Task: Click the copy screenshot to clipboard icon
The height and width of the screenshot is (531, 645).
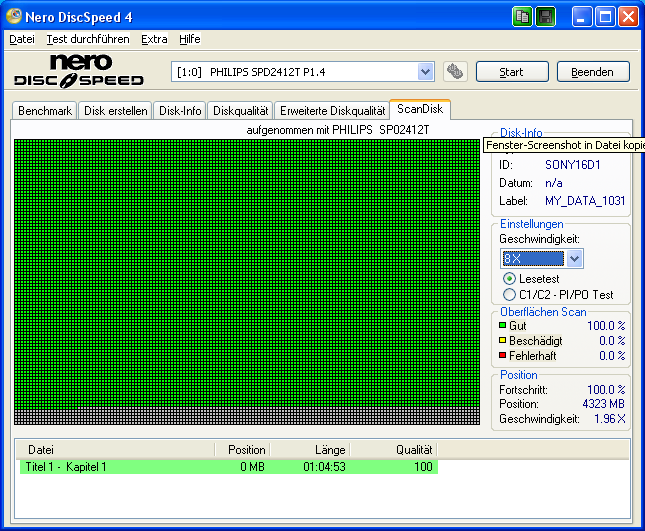Action: pyautogui.click(x=523, y=17)
